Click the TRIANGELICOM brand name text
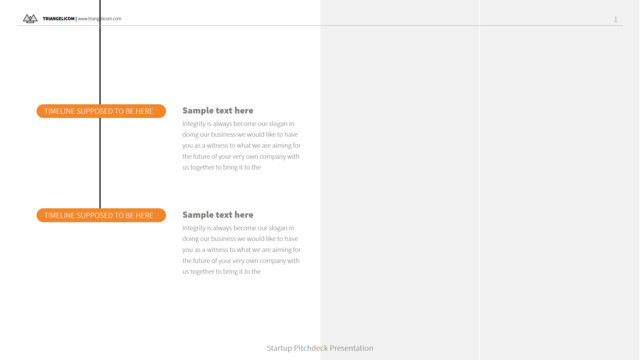The height and width of the screenshot is (360, 640). [59, 19]
